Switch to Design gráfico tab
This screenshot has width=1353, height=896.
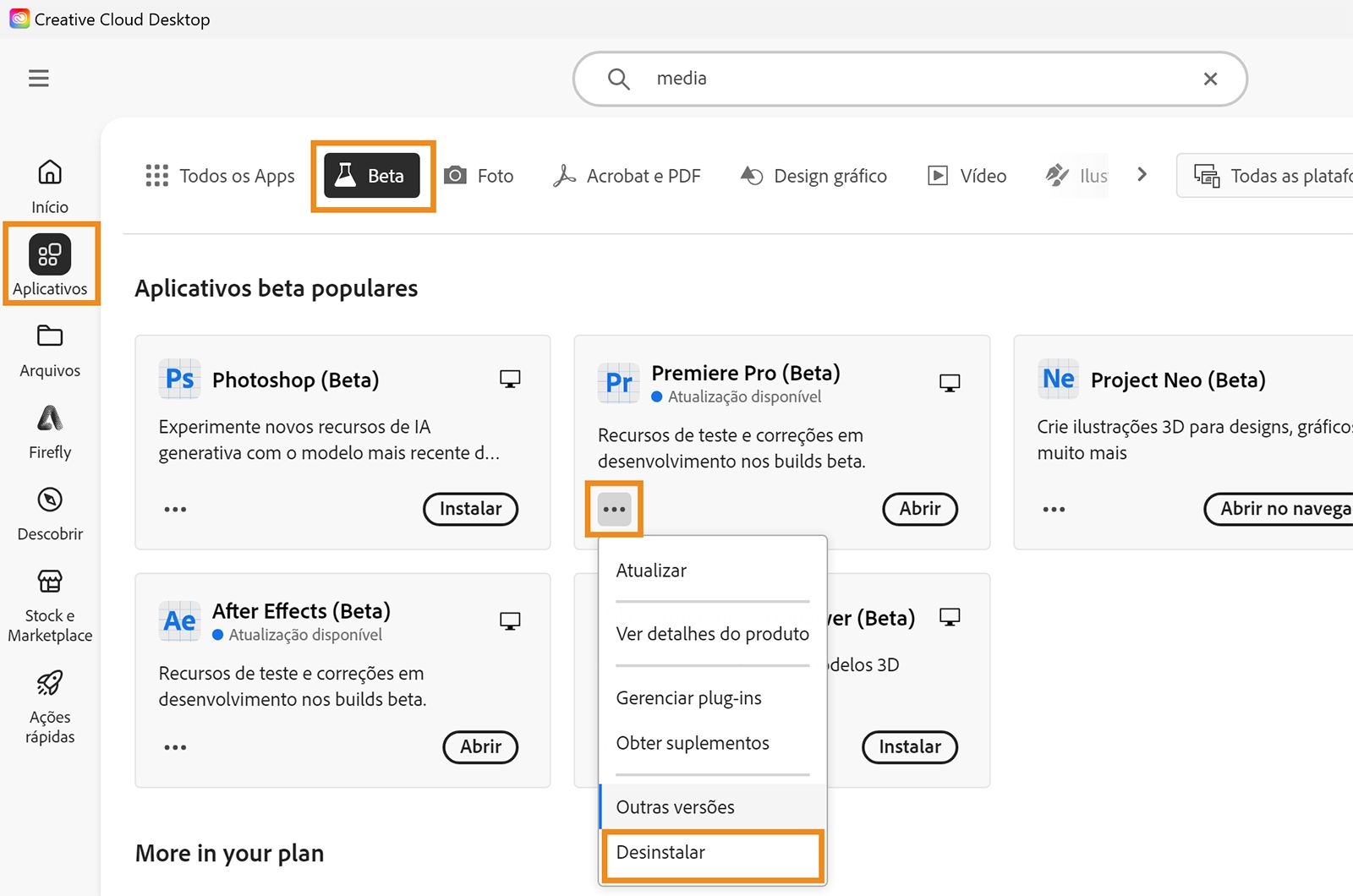coord(813,176)
